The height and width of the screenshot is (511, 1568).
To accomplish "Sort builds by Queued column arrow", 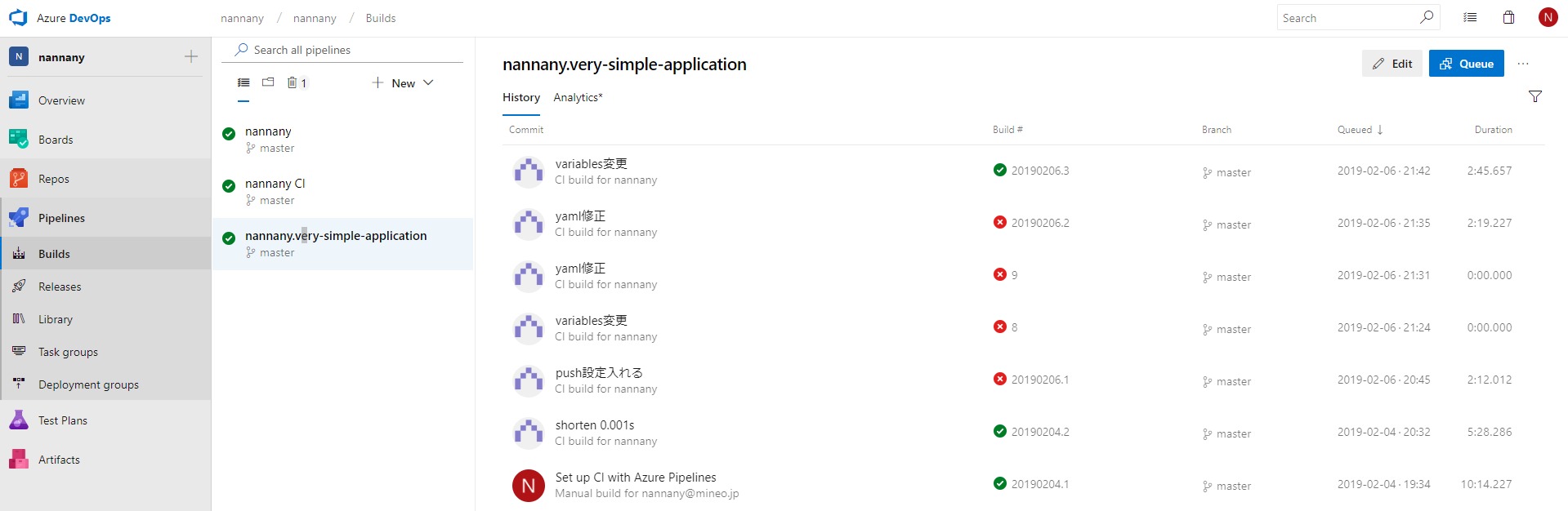I will tap(1380, 130).
